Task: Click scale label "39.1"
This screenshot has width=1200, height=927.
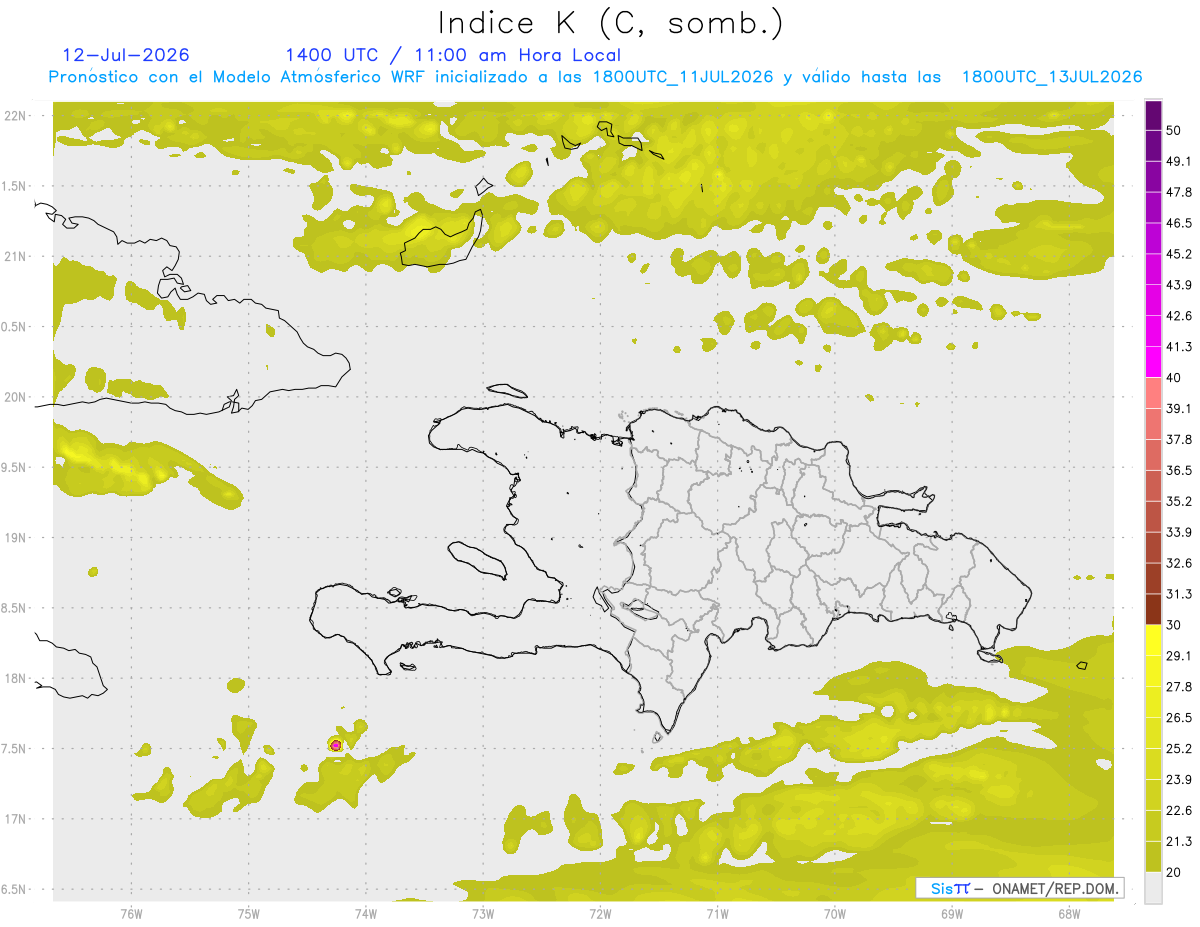Action: (1179, 408)
